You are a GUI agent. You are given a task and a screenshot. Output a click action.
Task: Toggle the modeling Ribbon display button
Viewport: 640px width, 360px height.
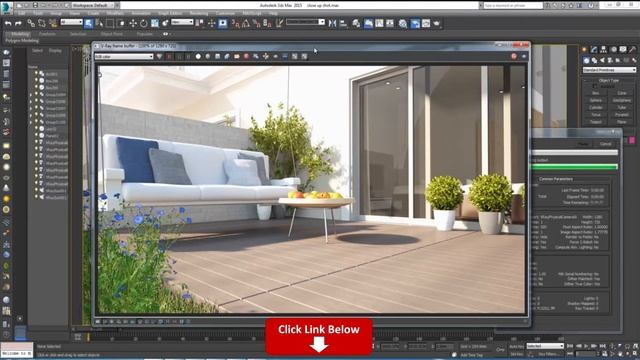tap(368, 23)
